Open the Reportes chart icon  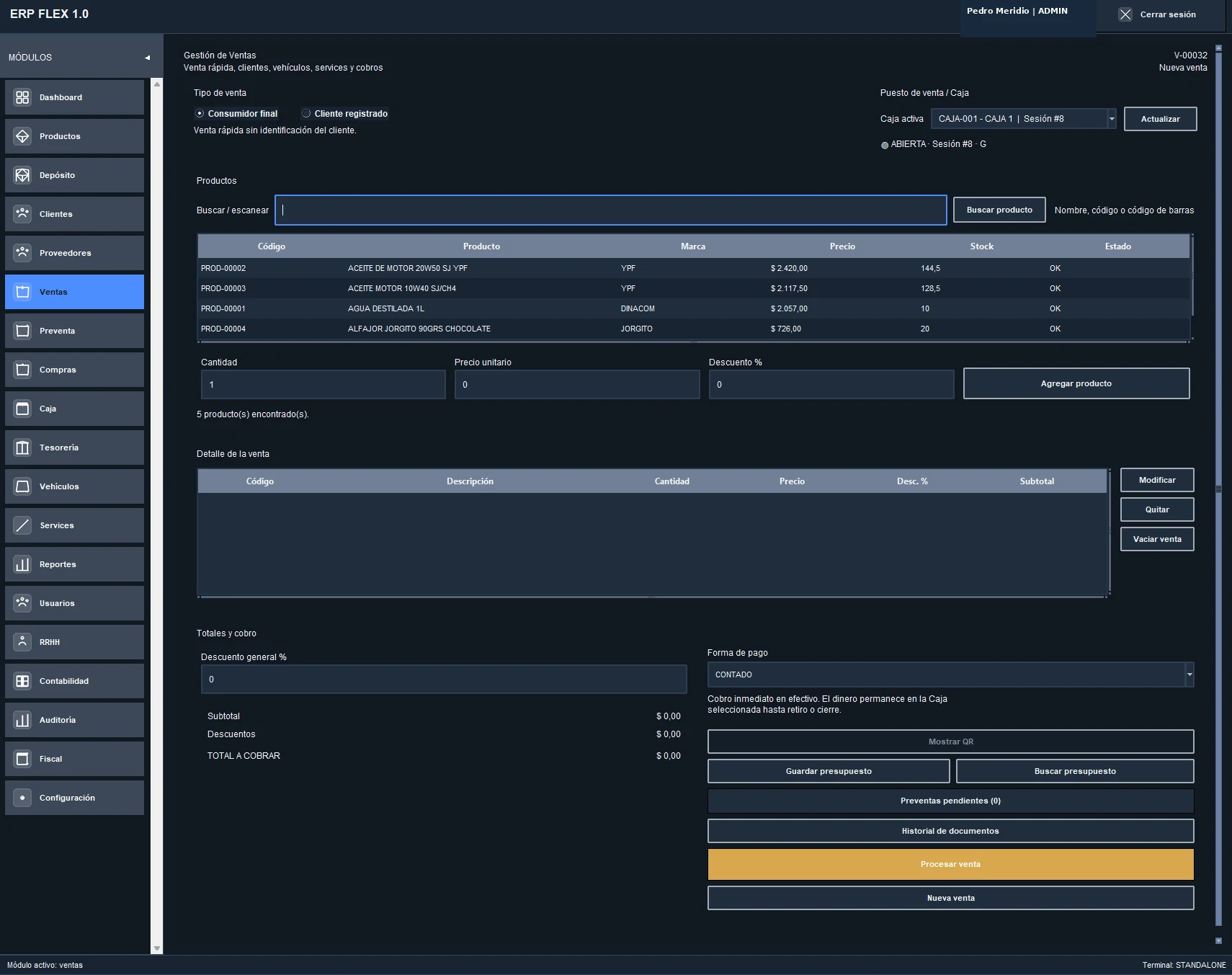click(x=22, y=564)
